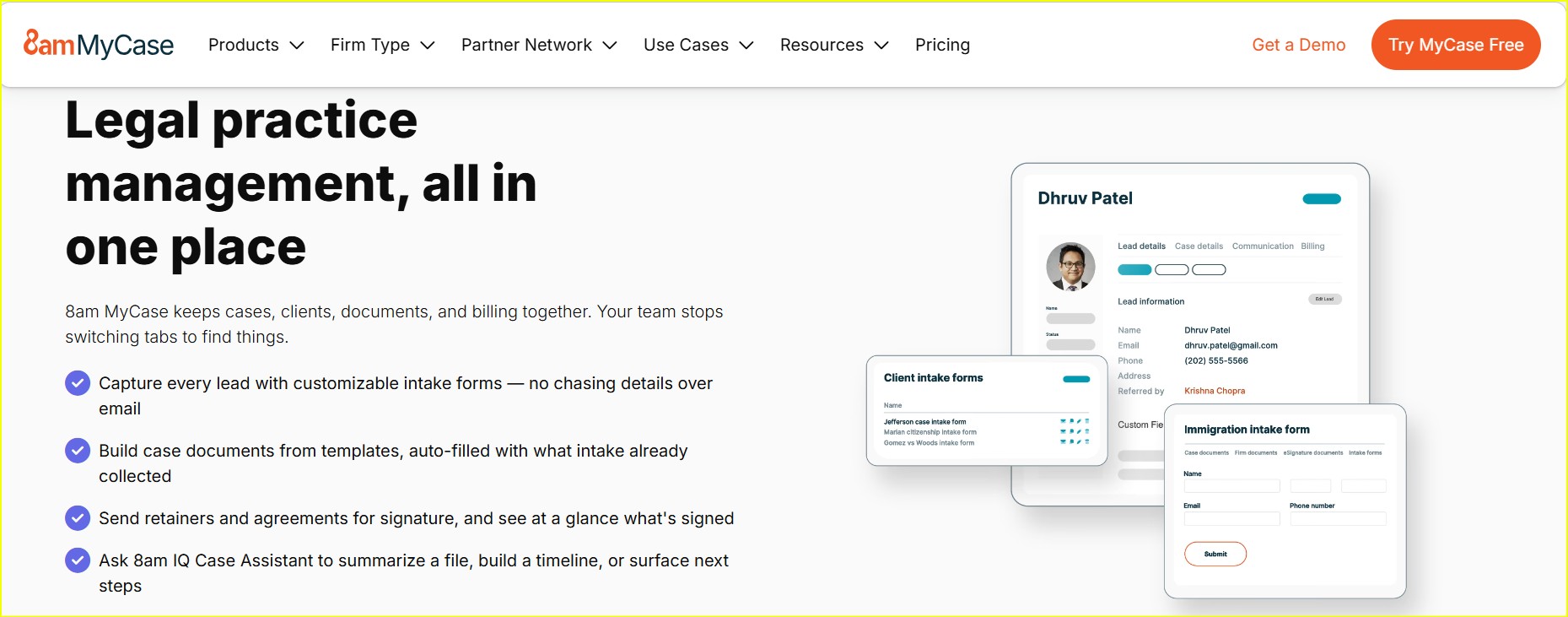Image resolution: width=1568 pixels, height=617 pixels.
Task: Open Intake forms tab in immigration form
Action: click(x=1365, y=453)
